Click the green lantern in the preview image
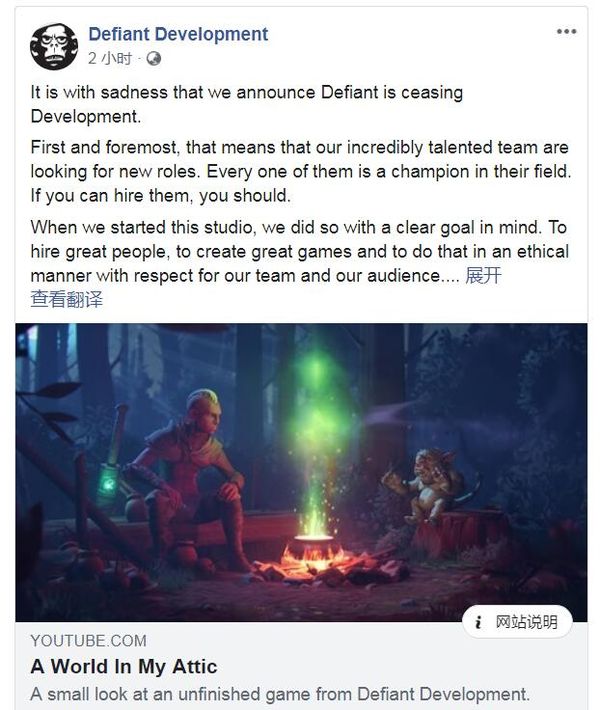Screen dimensions: 600x710 coord(109,485)
